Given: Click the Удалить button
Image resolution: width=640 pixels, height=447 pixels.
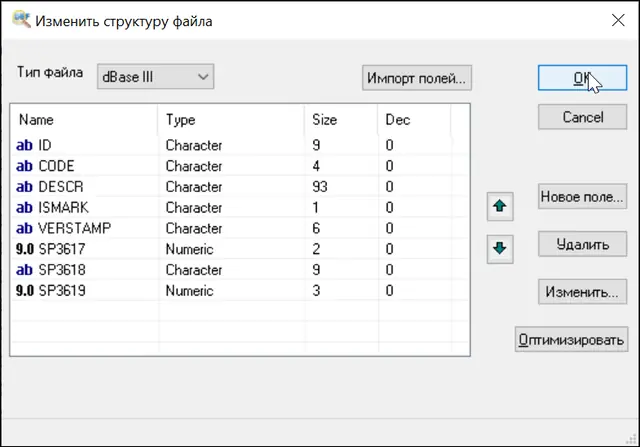Looking at the screenshot, I should [x=582, y=244].
